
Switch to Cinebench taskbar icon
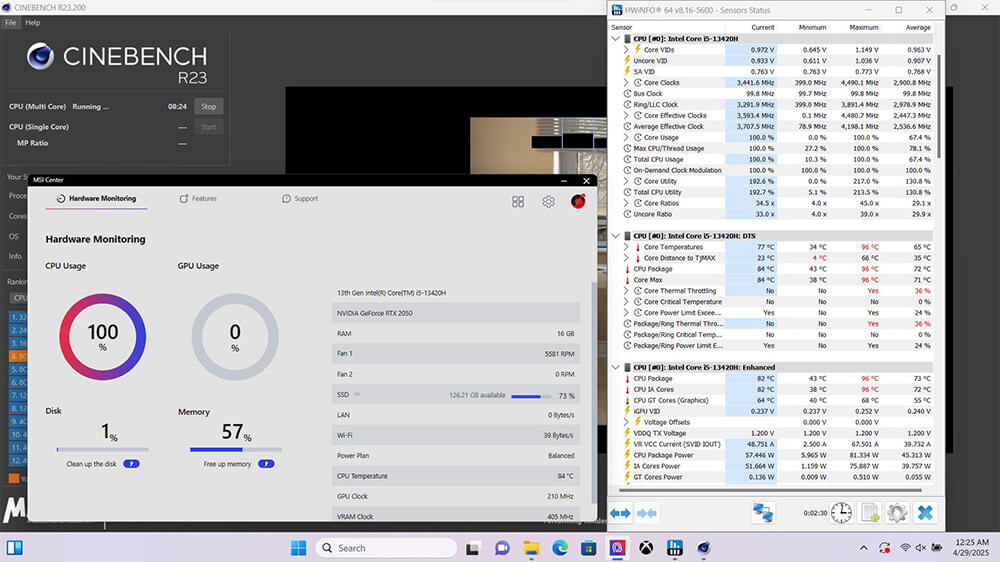coord(703,548)
